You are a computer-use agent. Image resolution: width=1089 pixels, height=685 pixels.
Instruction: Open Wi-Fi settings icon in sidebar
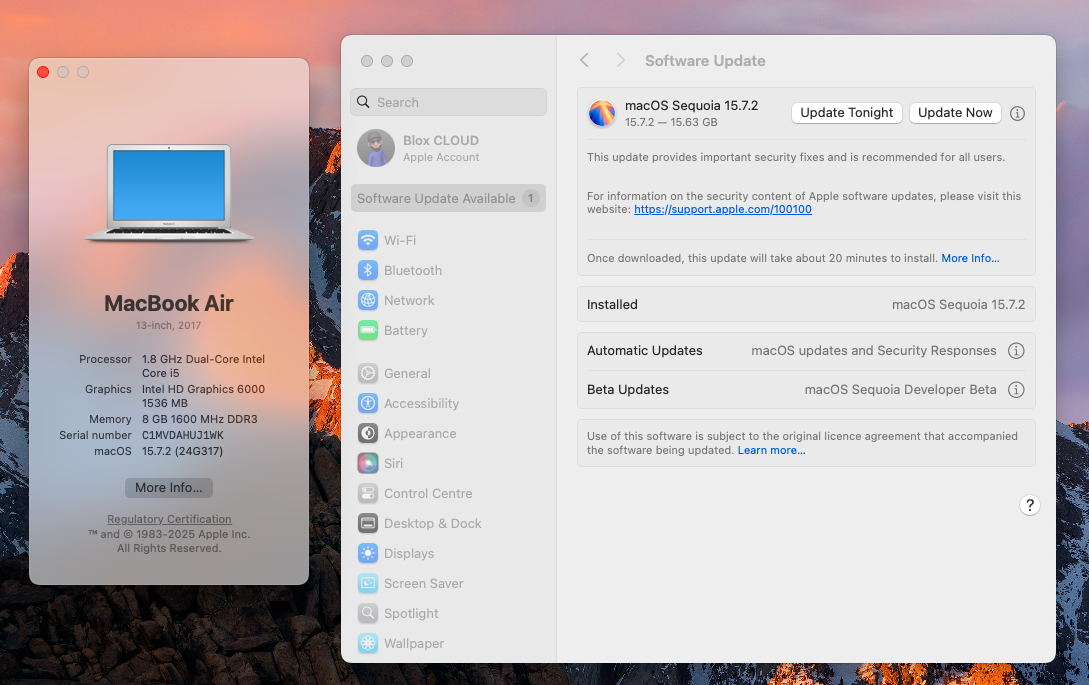click(367, 240)
